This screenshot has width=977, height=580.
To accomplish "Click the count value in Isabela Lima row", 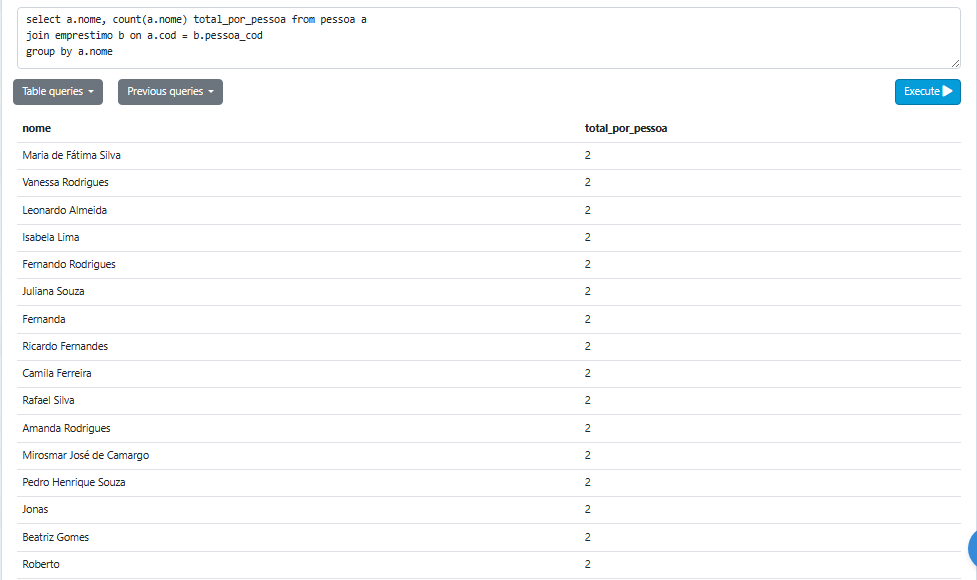I will point(588,237).
